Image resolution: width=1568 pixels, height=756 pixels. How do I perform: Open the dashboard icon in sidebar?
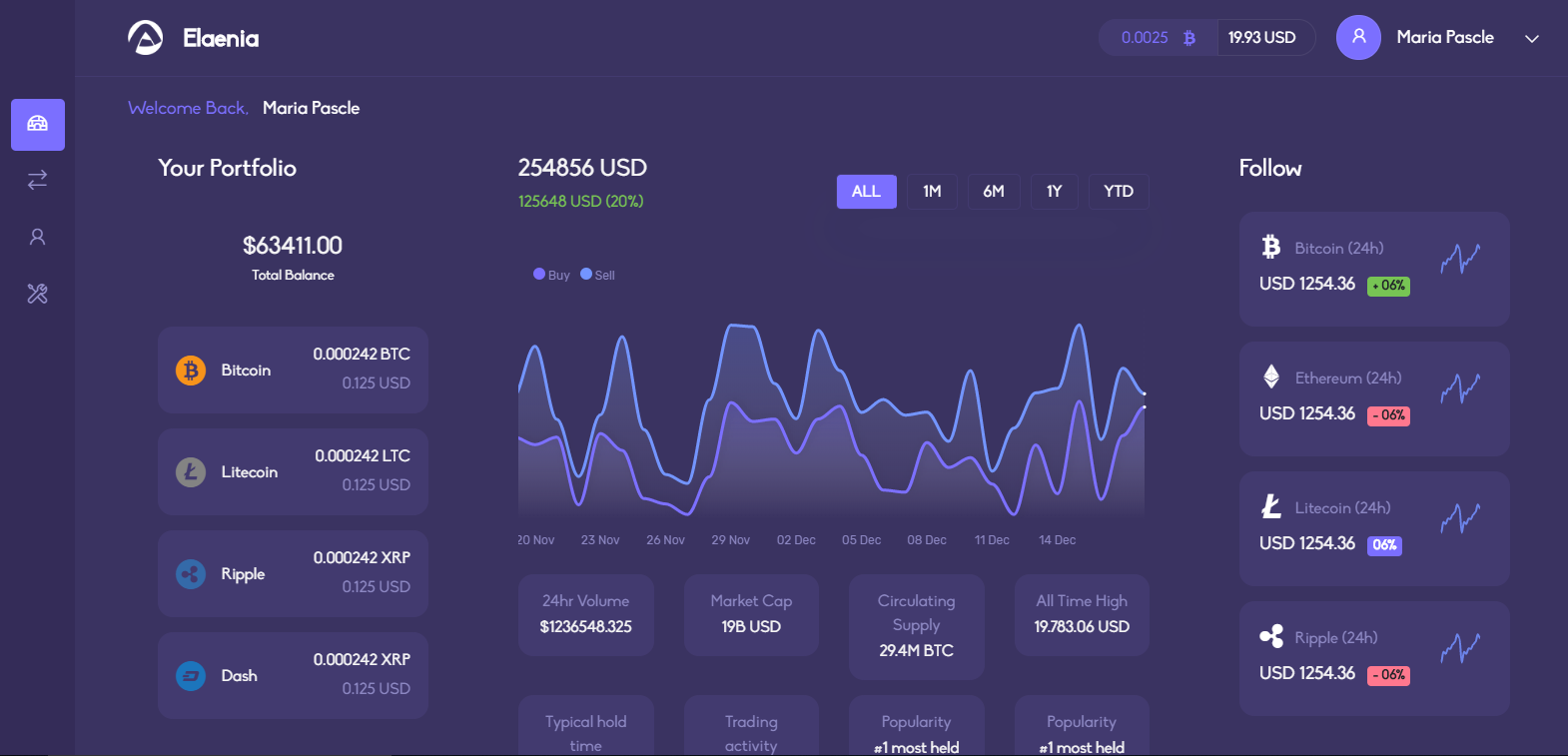coord(38,124)
